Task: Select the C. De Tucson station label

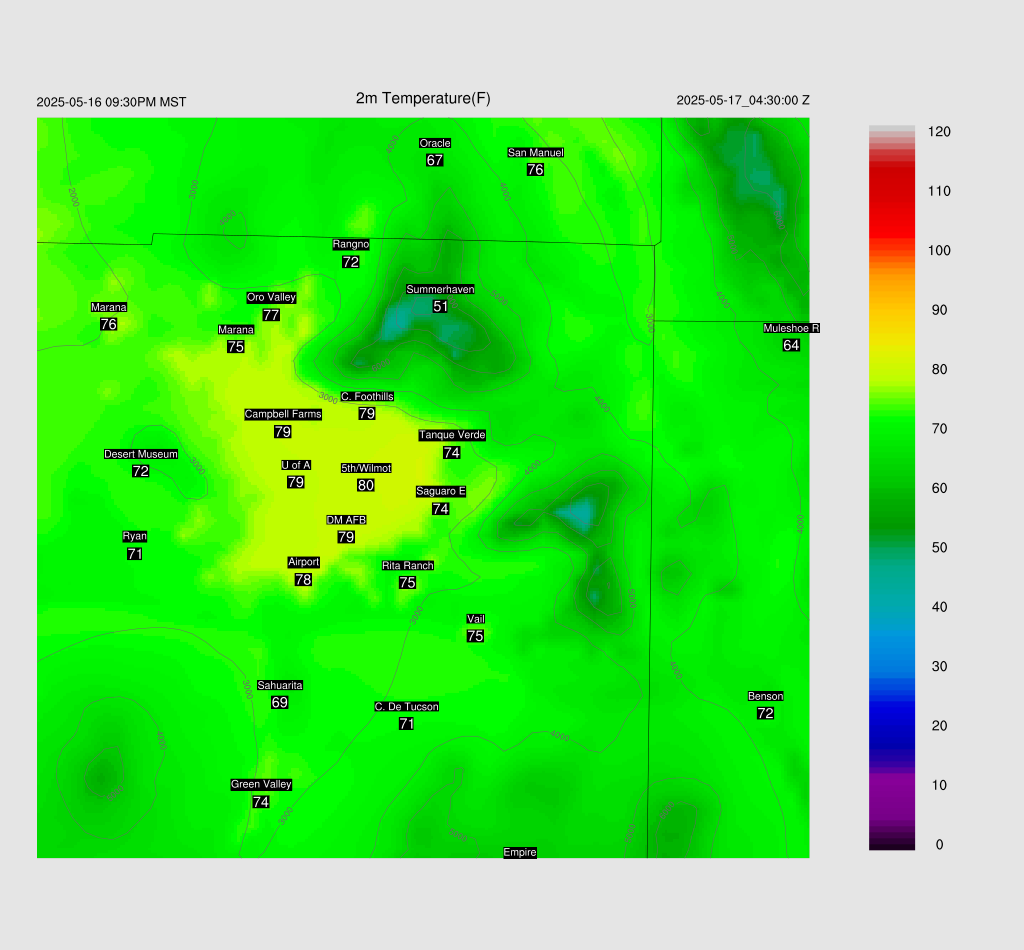Action: (407, 706)
